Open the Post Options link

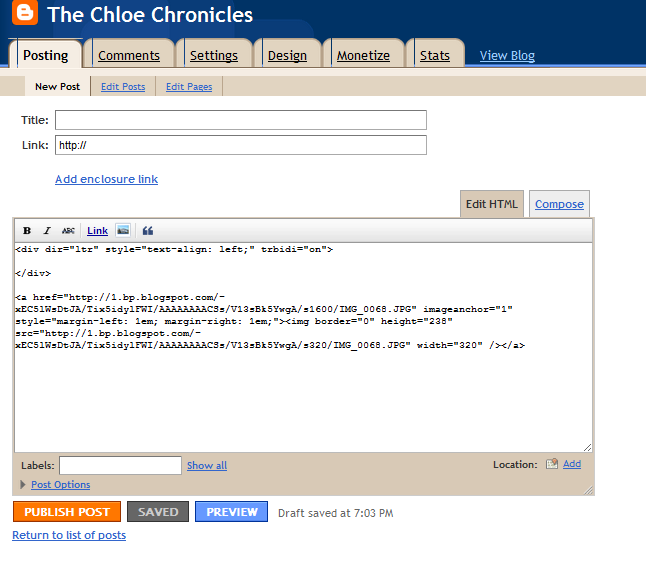[61, 485]
